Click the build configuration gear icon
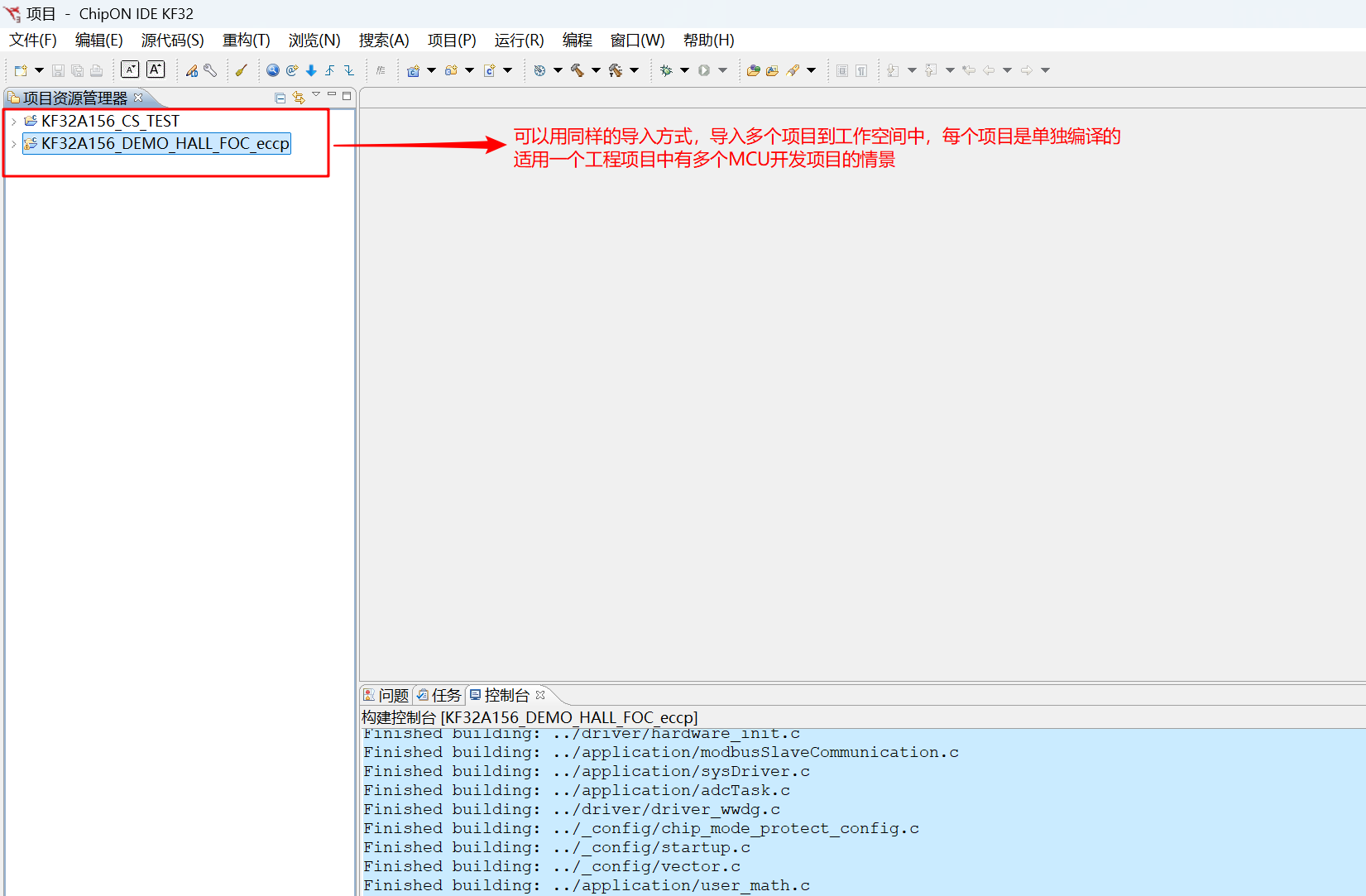This screenshot has height=896, width=1366. tap(539, 70)
